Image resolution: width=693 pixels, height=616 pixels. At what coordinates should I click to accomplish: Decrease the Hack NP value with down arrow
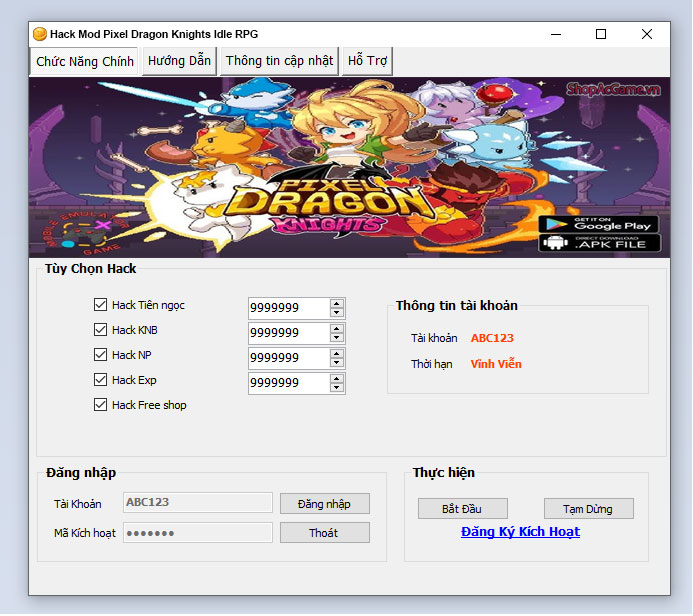coord(337,362)
